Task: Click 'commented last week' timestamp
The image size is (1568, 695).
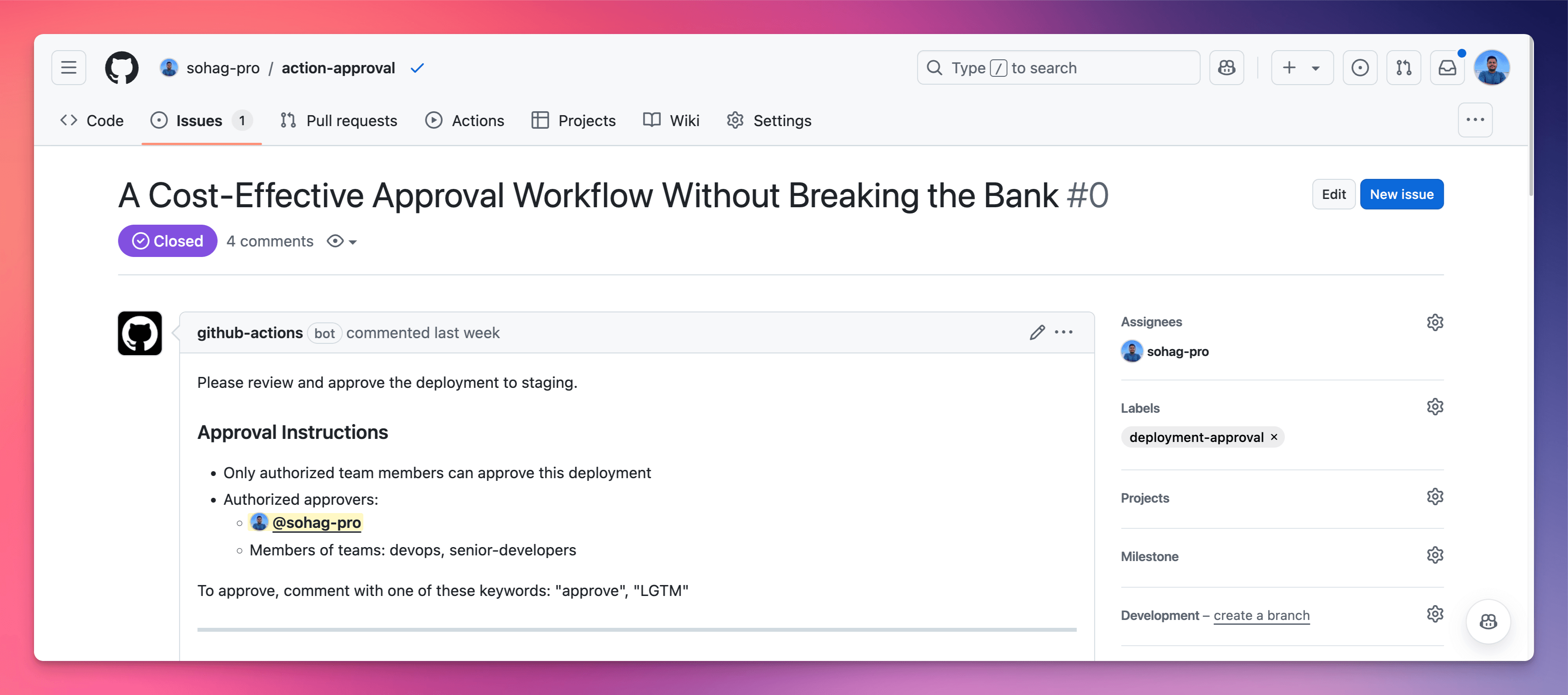Action: (423, 332)
